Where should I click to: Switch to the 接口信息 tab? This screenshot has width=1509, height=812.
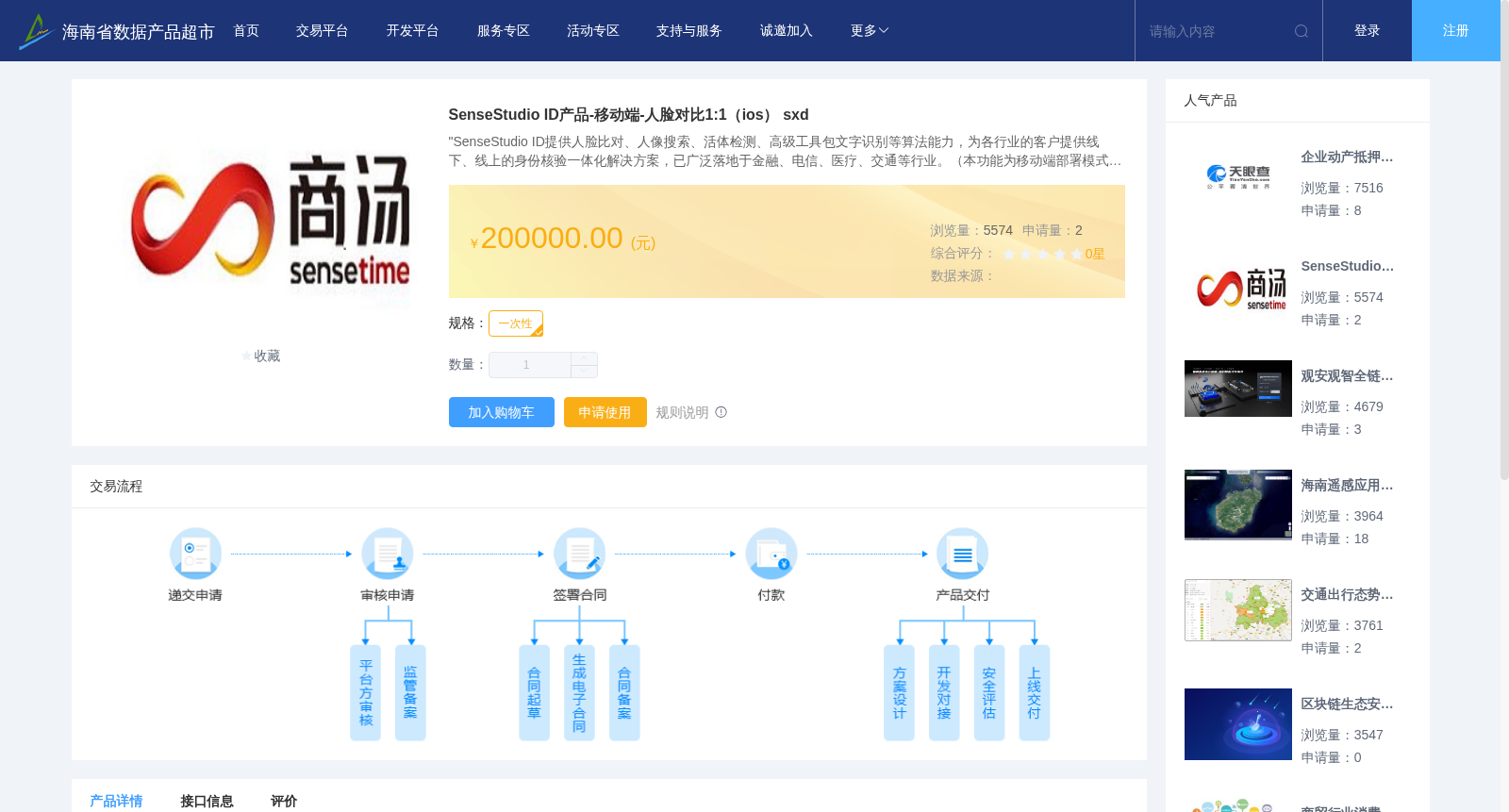pos(207,801)
